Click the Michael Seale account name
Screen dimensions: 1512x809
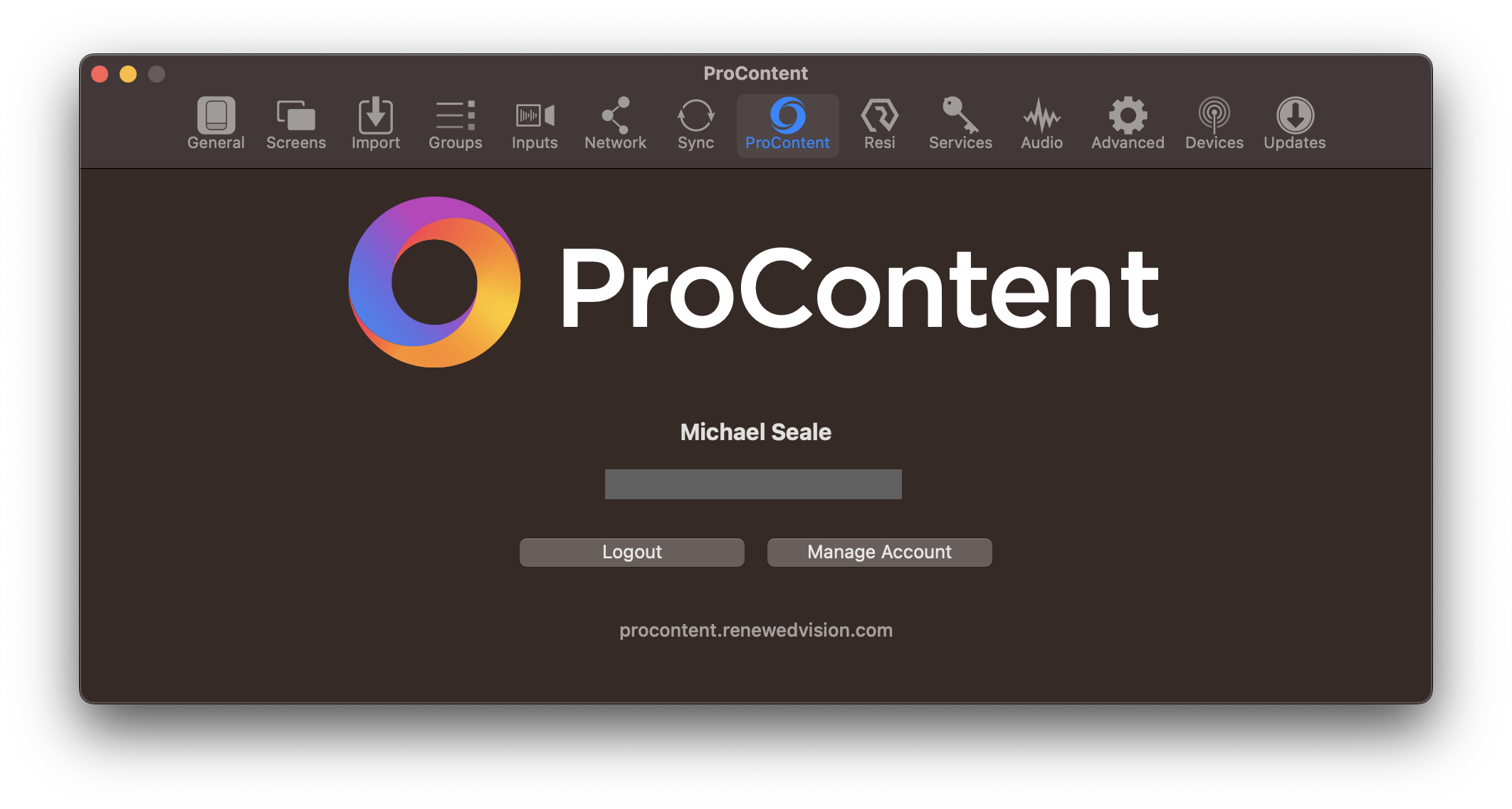click(x=755, y=432)
